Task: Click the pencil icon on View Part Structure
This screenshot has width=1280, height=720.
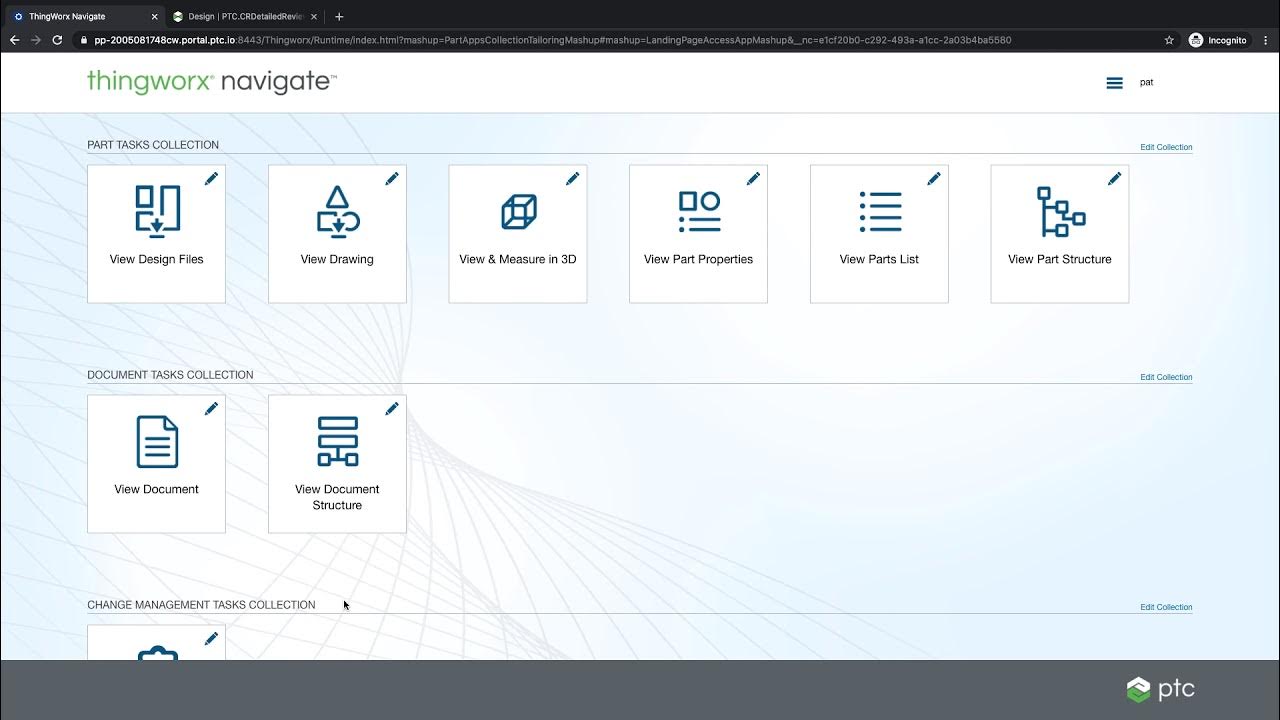Action: coord(1115,179)
